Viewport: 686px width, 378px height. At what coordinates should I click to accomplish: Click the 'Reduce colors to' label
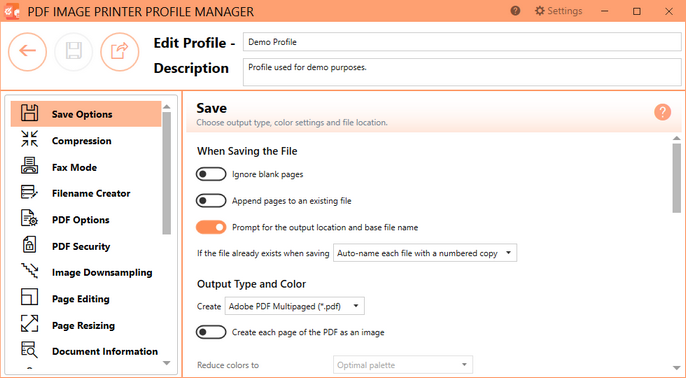point(228,365)
